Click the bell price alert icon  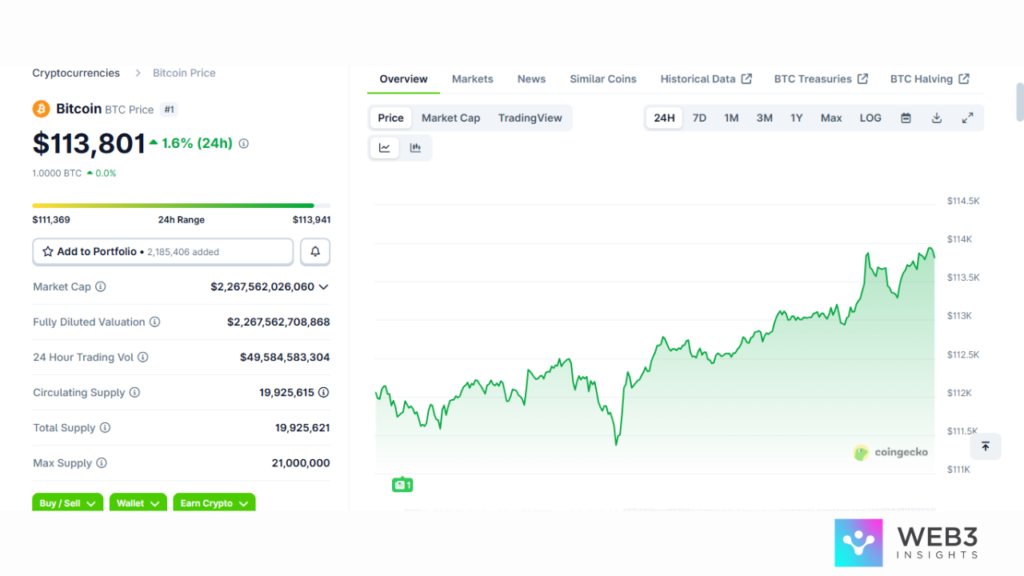tap(315, 251)
